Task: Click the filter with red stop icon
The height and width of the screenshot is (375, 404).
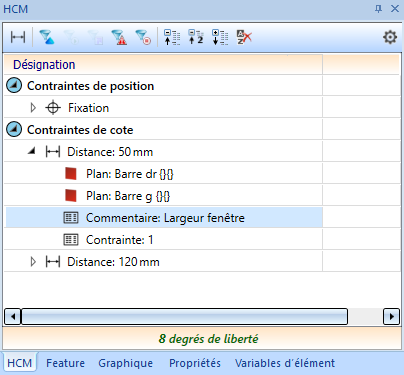Action: (143, 37)
